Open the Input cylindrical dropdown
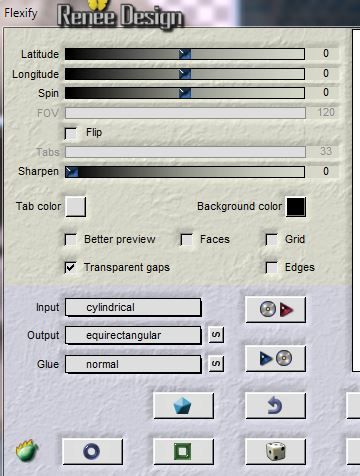This screenshot has height=476, width=360. click(133, 307)
